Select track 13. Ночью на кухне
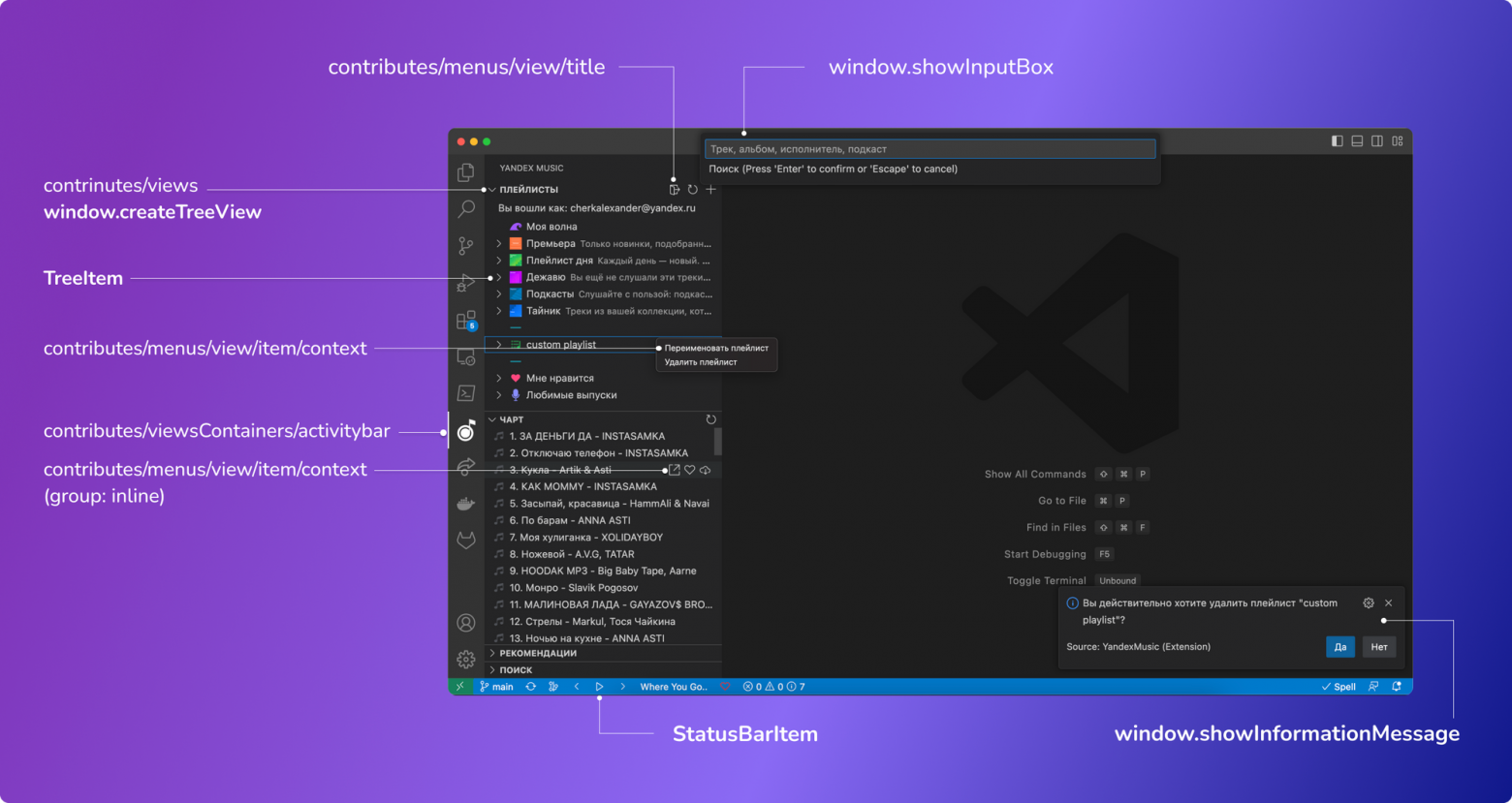The height and width of the screenshot is (803, 1512). click(587, 638)
